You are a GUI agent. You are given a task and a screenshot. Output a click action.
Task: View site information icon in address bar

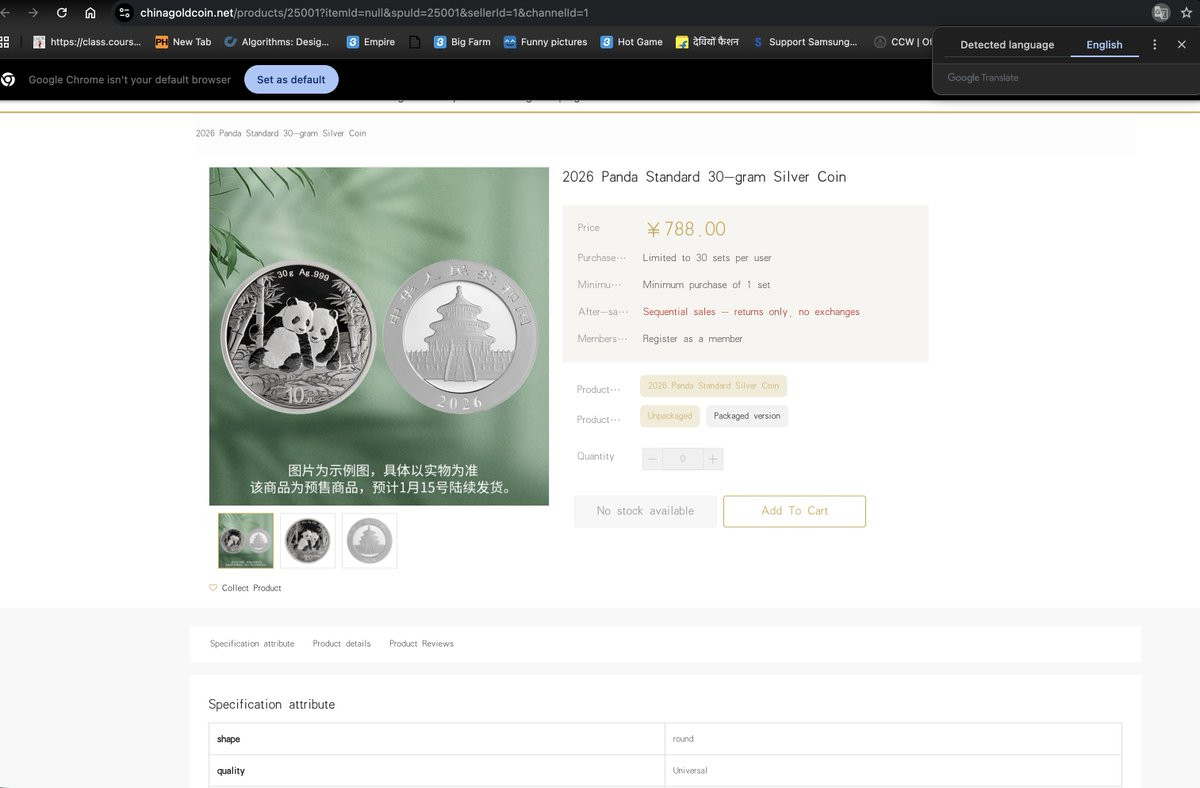click(x=124, y=13)
